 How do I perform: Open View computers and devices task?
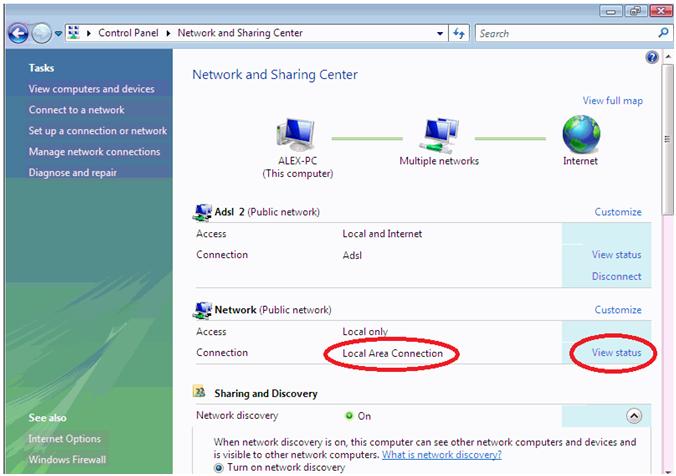(x=91, y=89)
